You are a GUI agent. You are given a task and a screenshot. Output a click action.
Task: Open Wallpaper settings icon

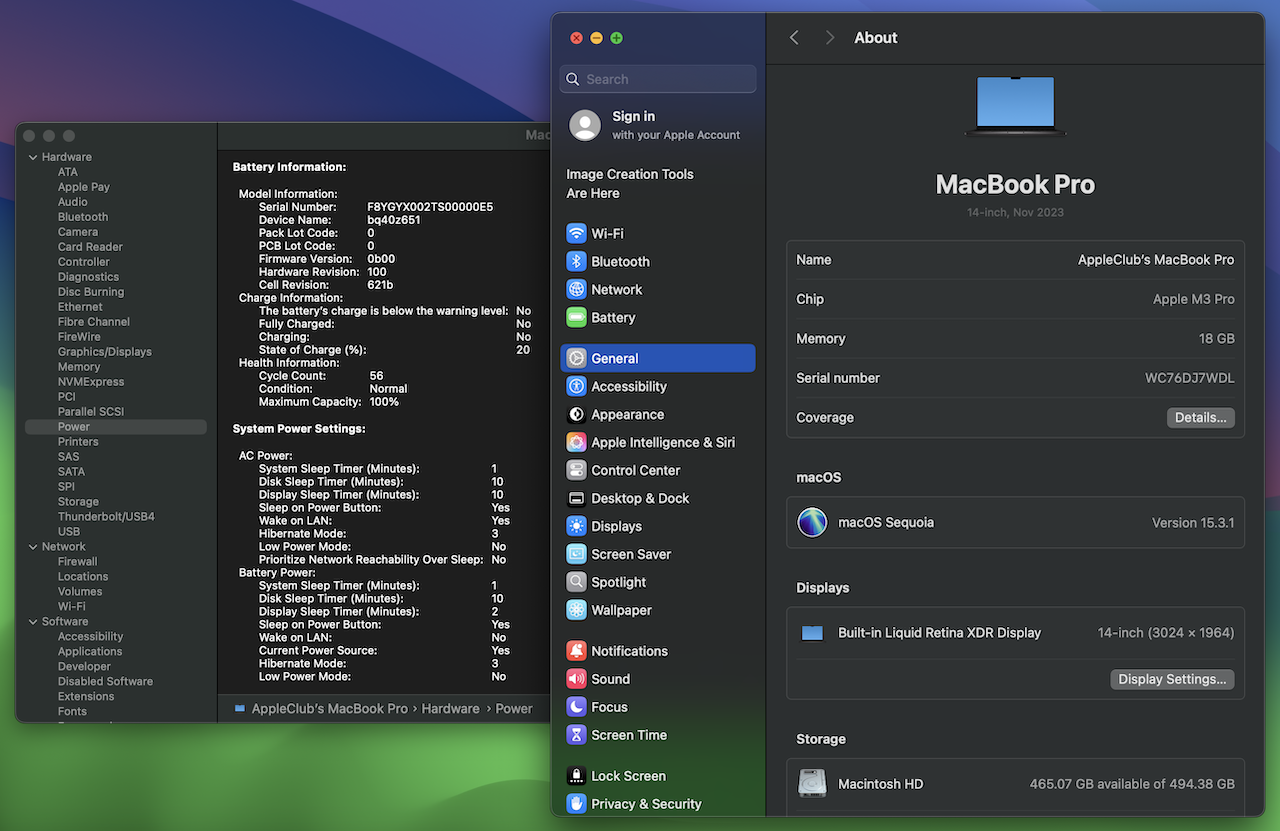tap(576, 610)
